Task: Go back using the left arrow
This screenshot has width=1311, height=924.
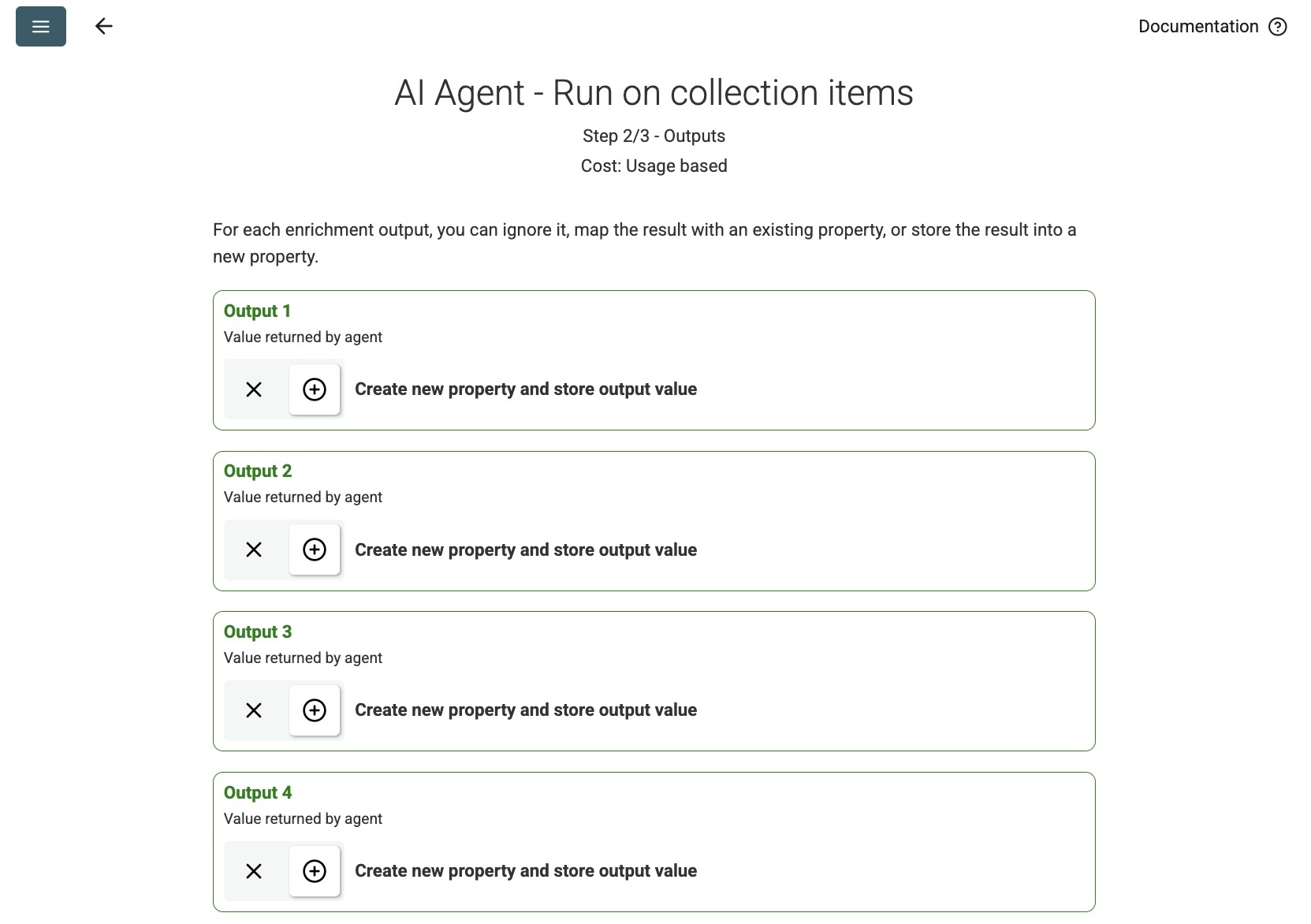Action: [x=104, y=27]
